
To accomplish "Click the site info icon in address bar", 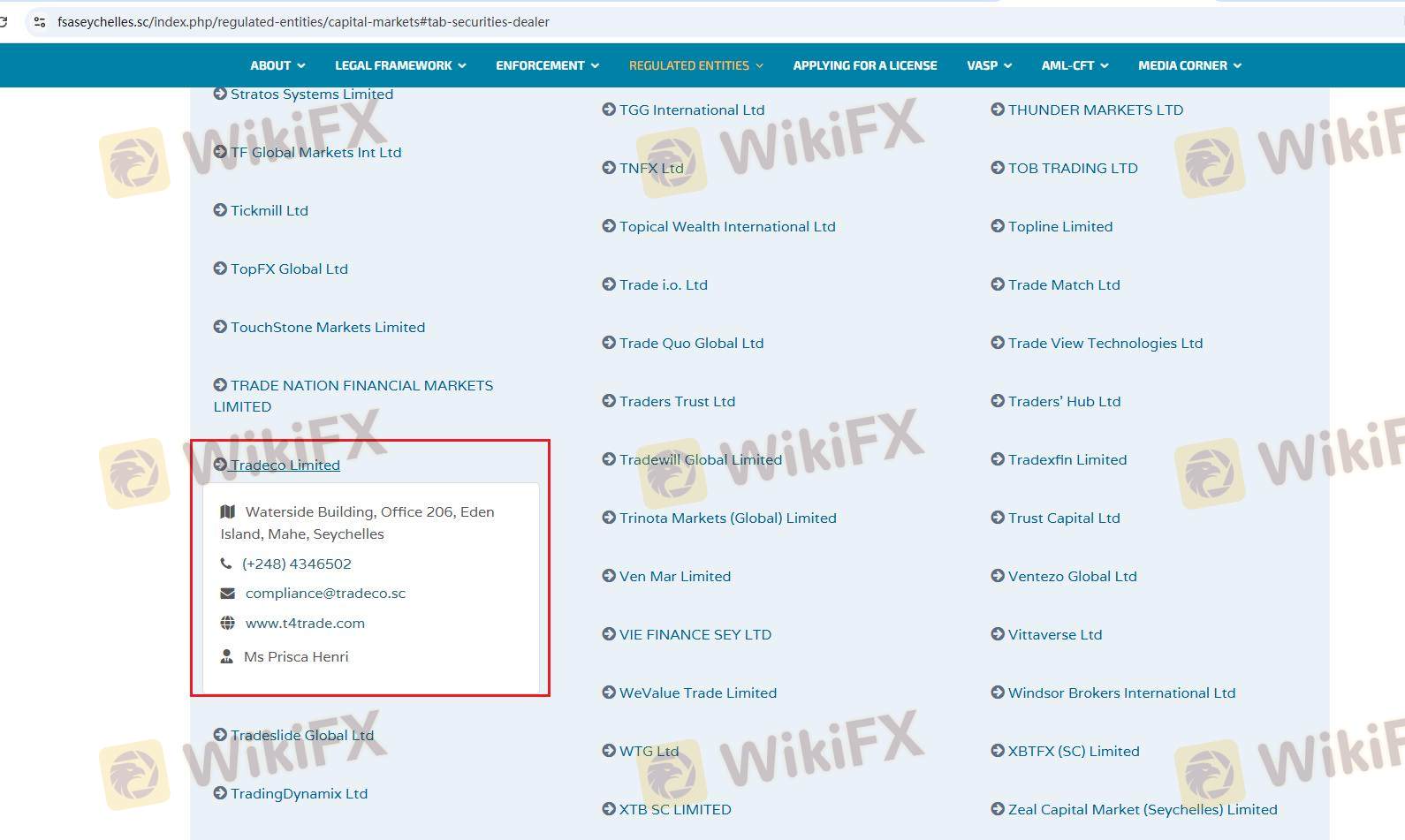I will click(x=40, y=22).
